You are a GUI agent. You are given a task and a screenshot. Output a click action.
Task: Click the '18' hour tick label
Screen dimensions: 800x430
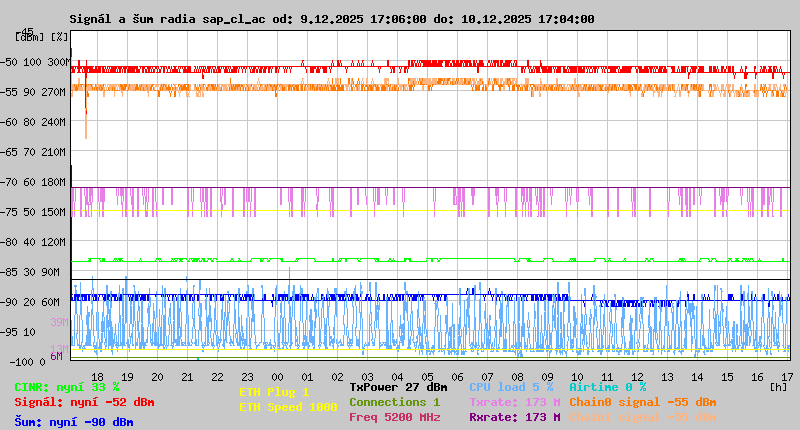click(x=97, y=377)
